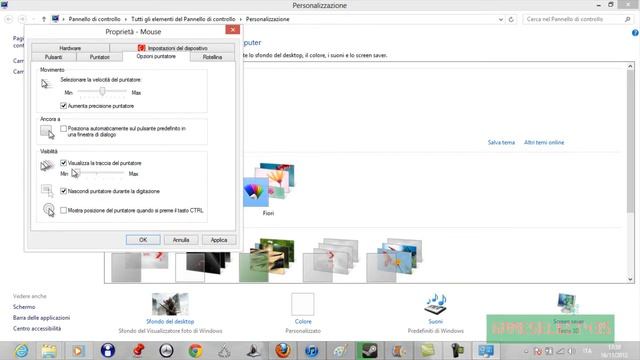Open File Explorer from the taskbar
The image size is (640, 360).
tap(49, 351)
